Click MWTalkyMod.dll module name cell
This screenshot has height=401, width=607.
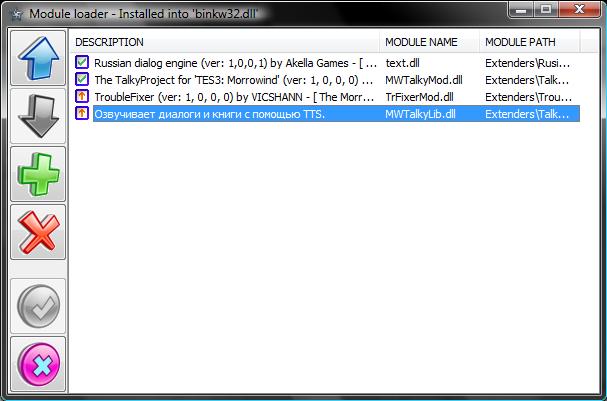click(x=424, y=80)
